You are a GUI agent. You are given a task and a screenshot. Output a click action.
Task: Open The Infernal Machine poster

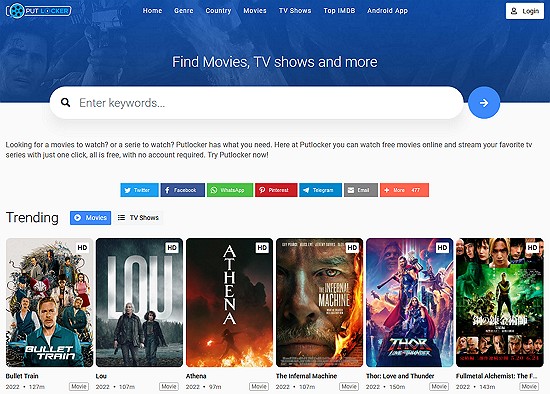[320, 302]
